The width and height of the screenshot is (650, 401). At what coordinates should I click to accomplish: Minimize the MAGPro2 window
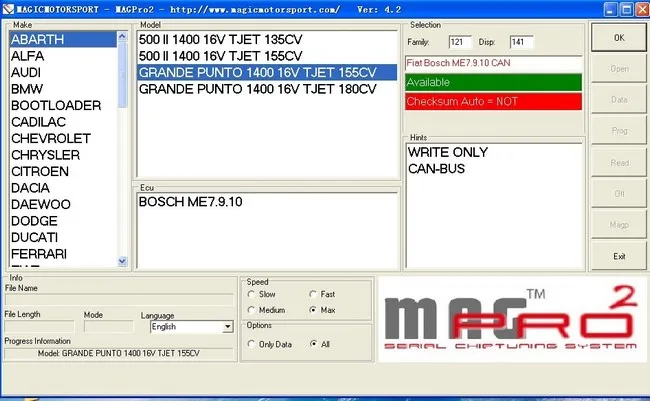610,9
